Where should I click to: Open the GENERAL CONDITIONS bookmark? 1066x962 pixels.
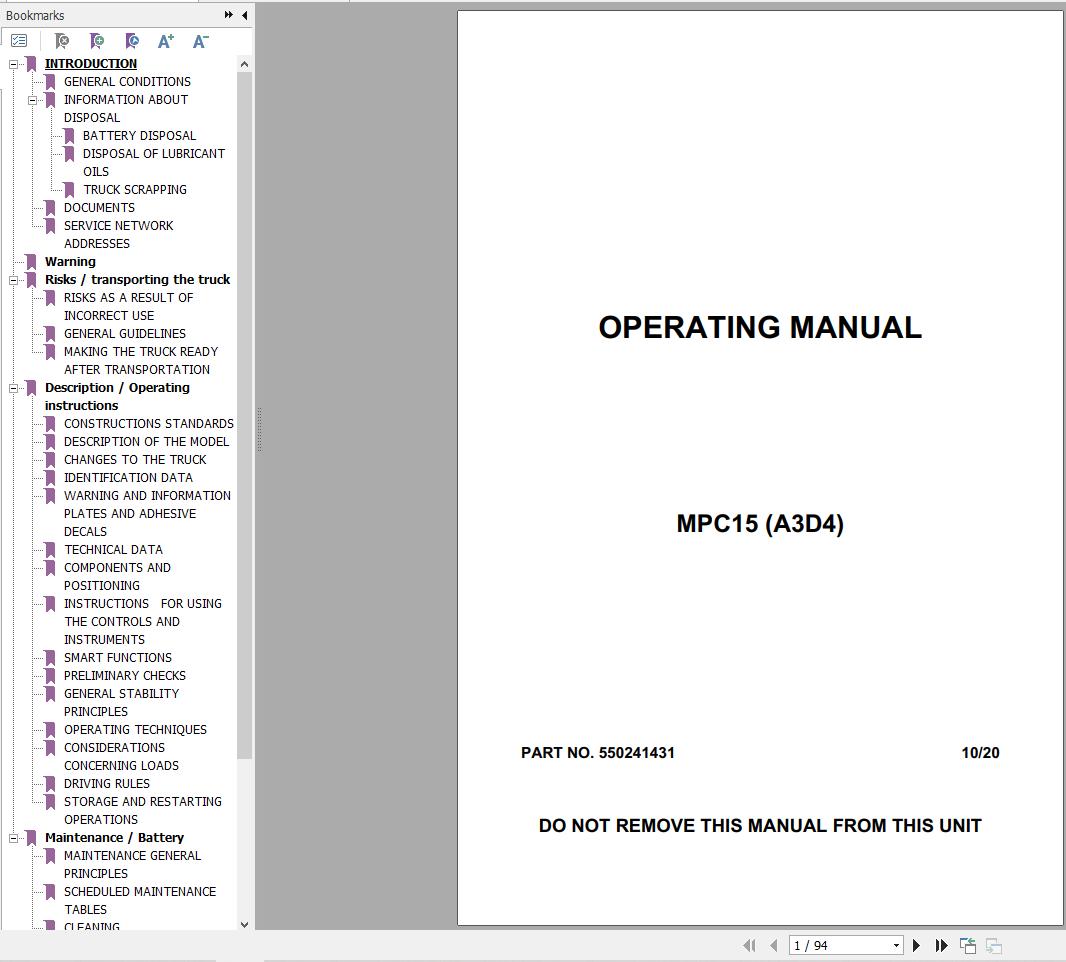point(127,82)
